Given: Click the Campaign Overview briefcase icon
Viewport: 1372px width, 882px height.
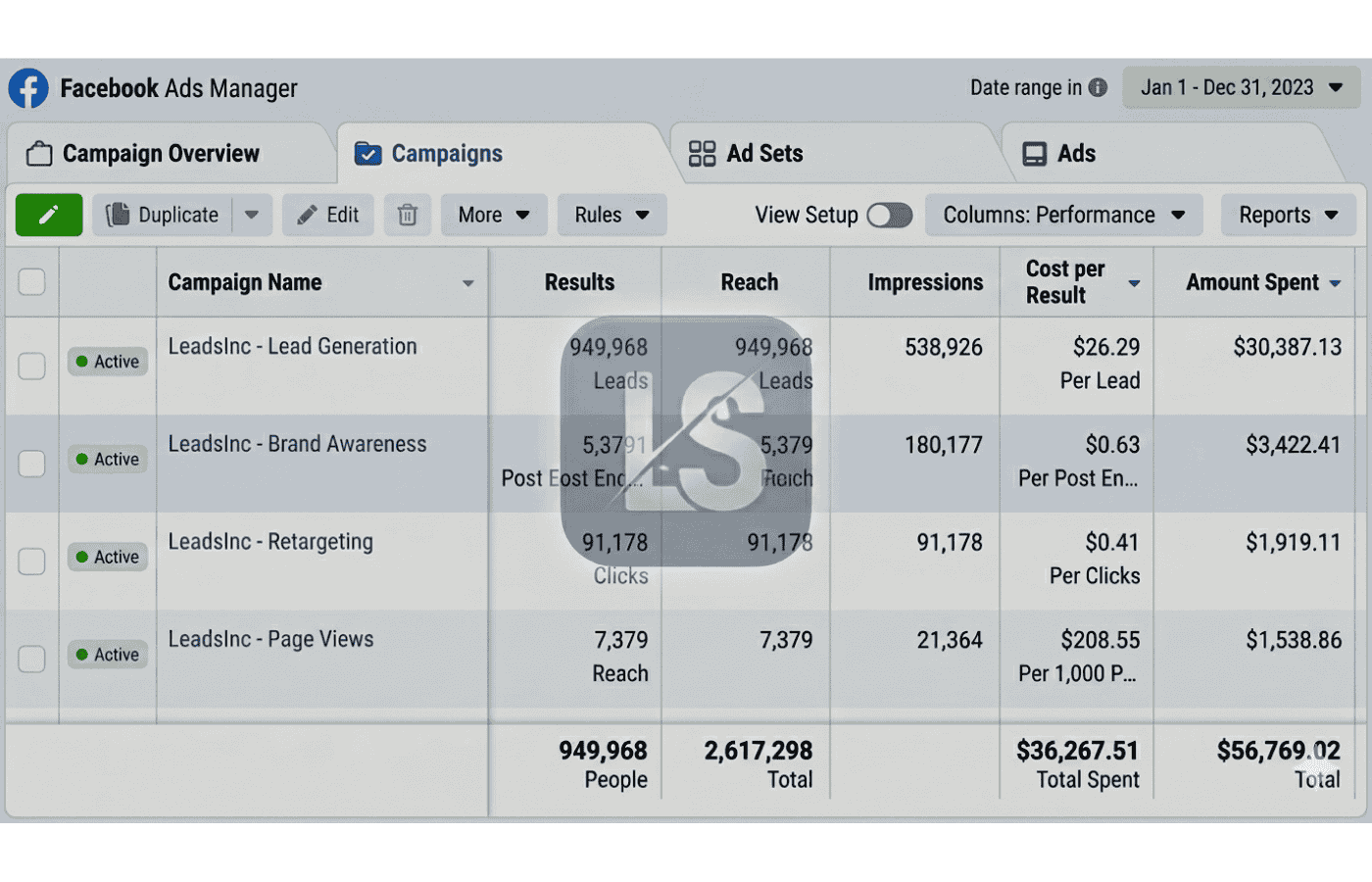Looking at the screenshot, I should tap(39, 154).
